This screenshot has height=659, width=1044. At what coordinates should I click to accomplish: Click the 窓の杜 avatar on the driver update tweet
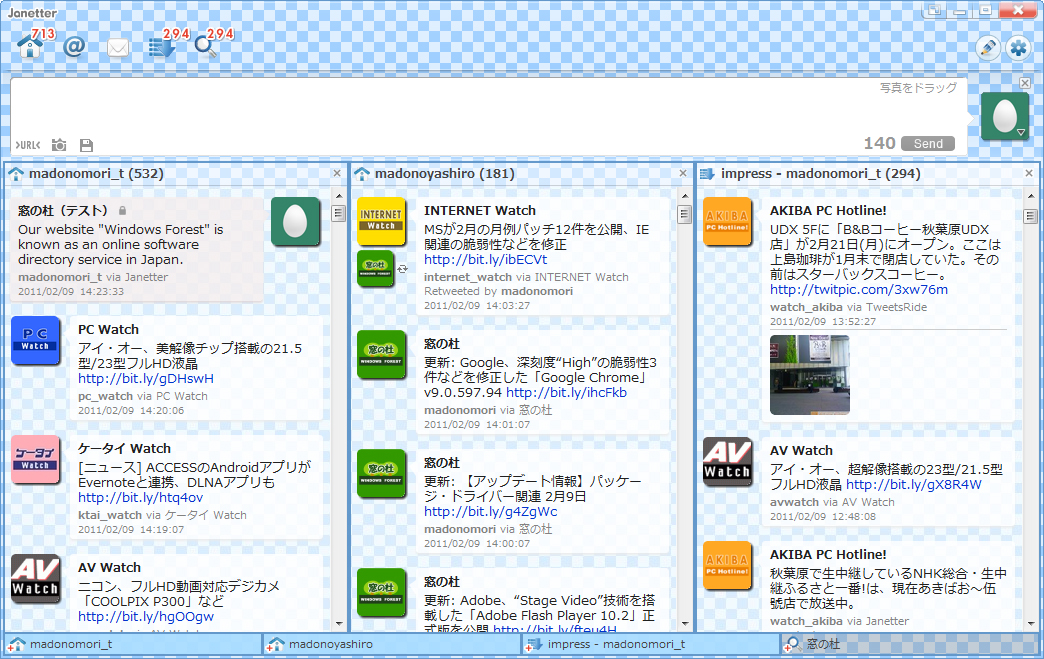click(381, 473)
